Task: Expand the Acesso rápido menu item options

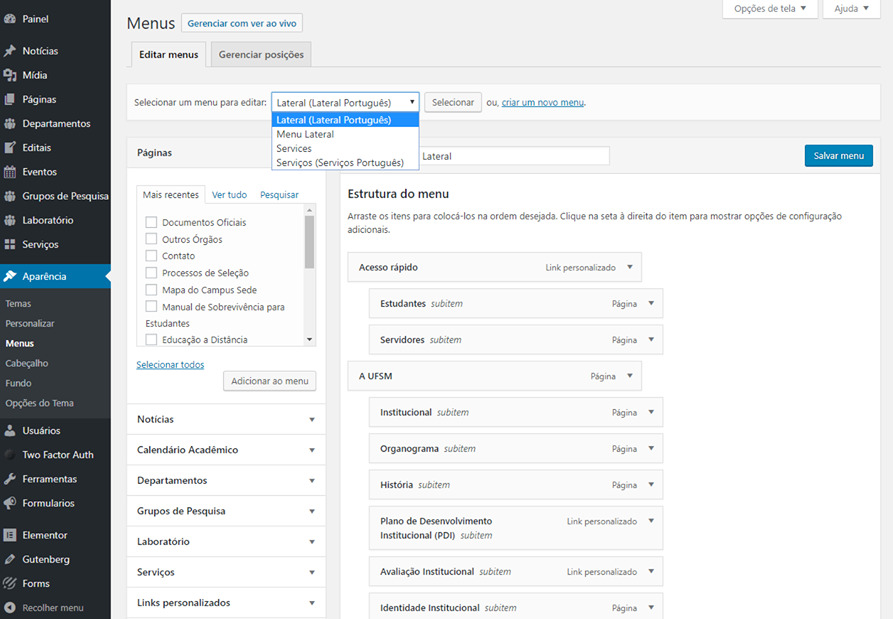Action: point(630,267)
